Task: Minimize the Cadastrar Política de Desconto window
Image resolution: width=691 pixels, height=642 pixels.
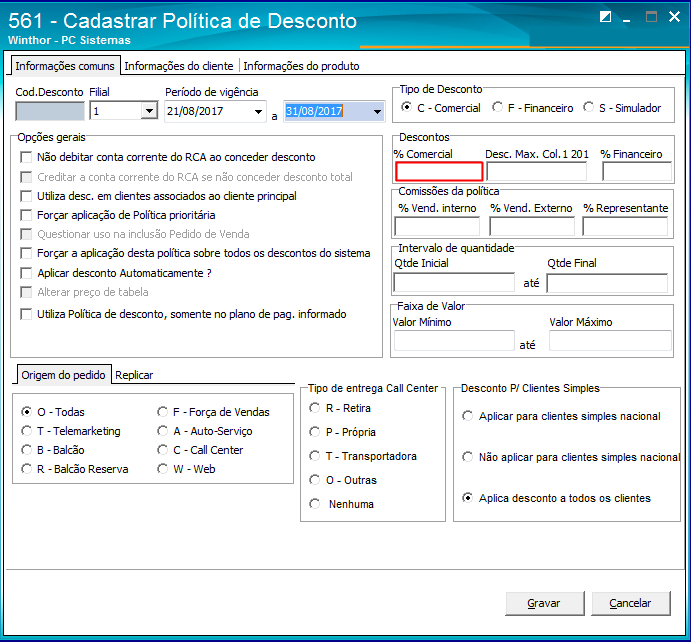Action: pyautogui.click(x=626, y=20)
